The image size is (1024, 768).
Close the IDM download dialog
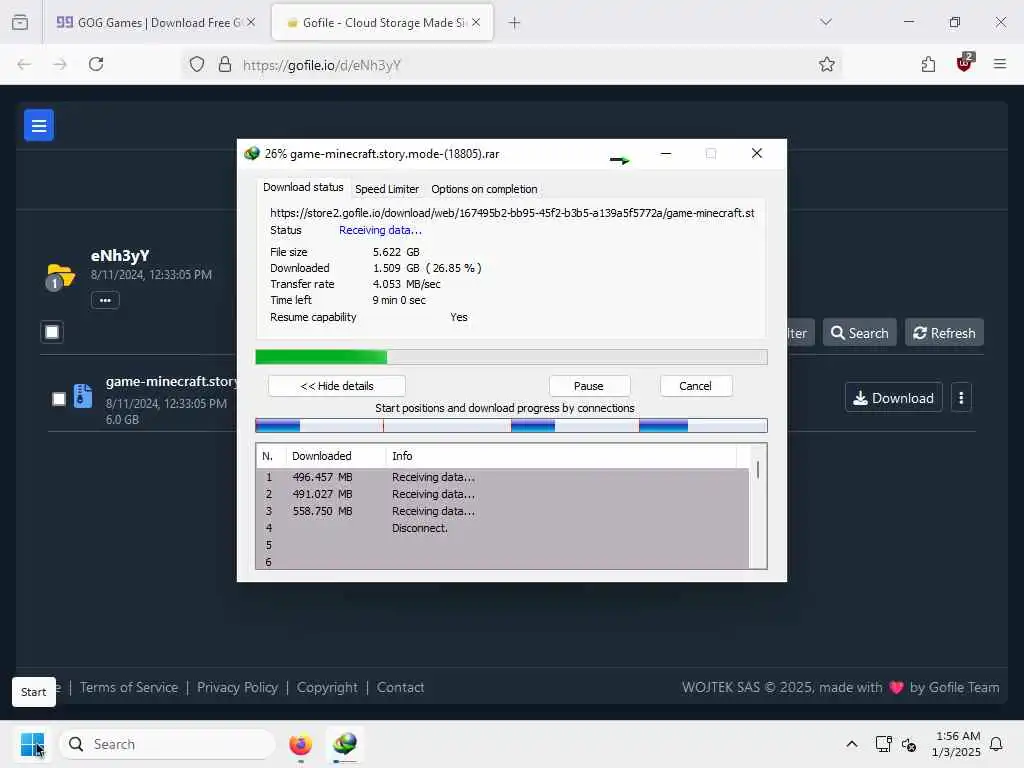click(756, 153)
